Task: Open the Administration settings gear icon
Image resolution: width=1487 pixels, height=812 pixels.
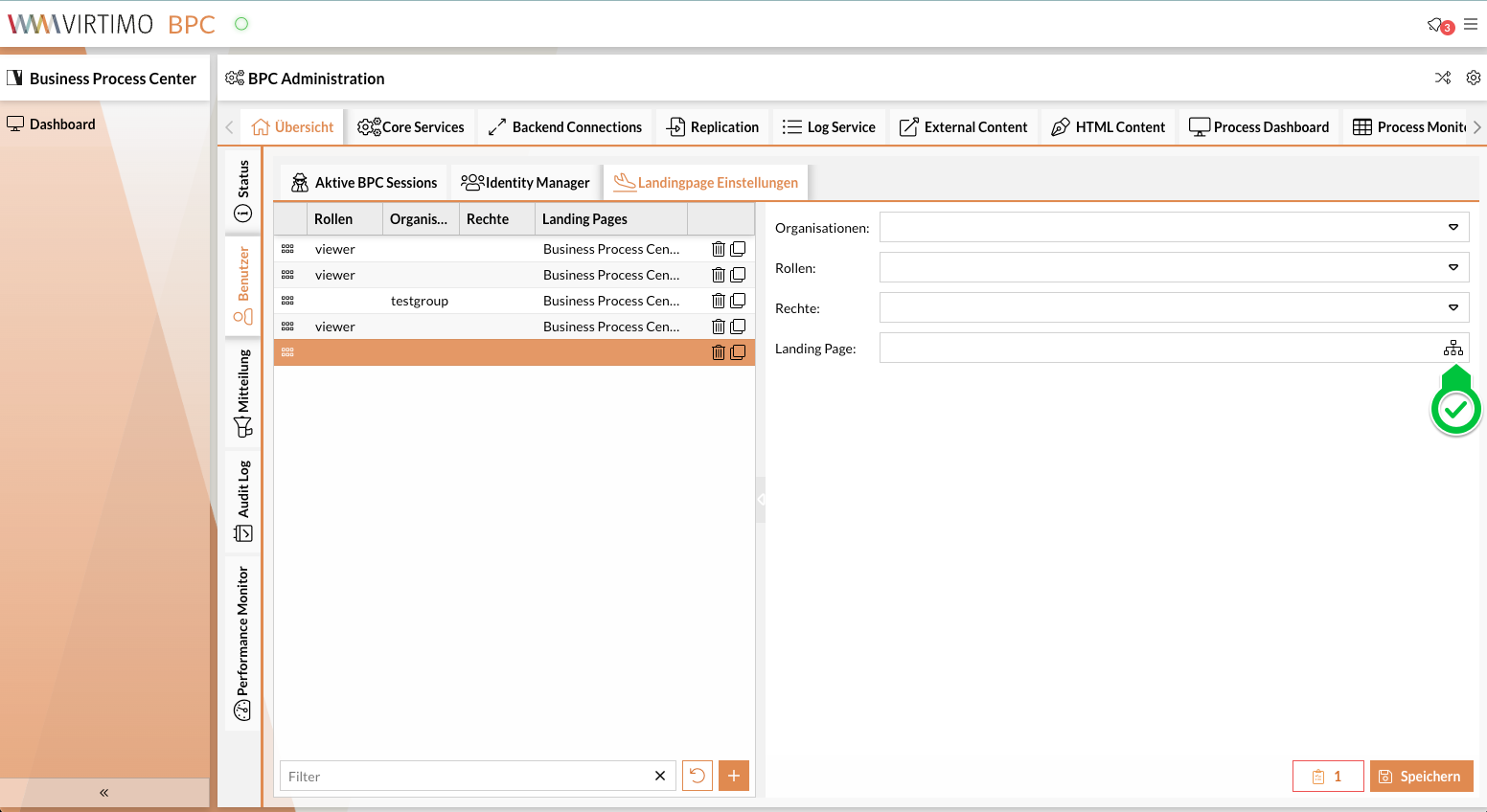Action: (x=1474, y=78)
